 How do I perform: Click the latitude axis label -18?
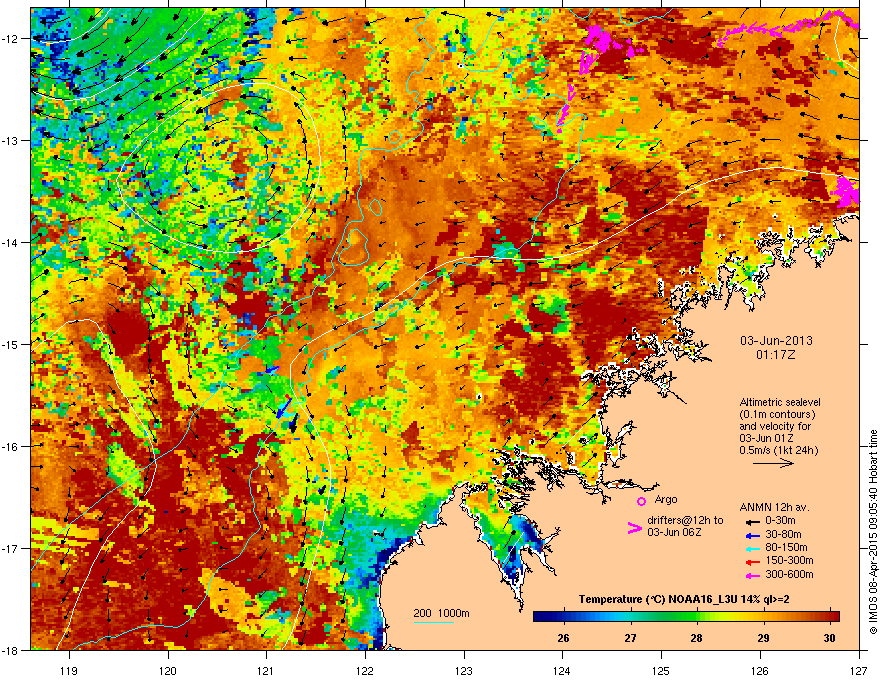click(11, 650)
